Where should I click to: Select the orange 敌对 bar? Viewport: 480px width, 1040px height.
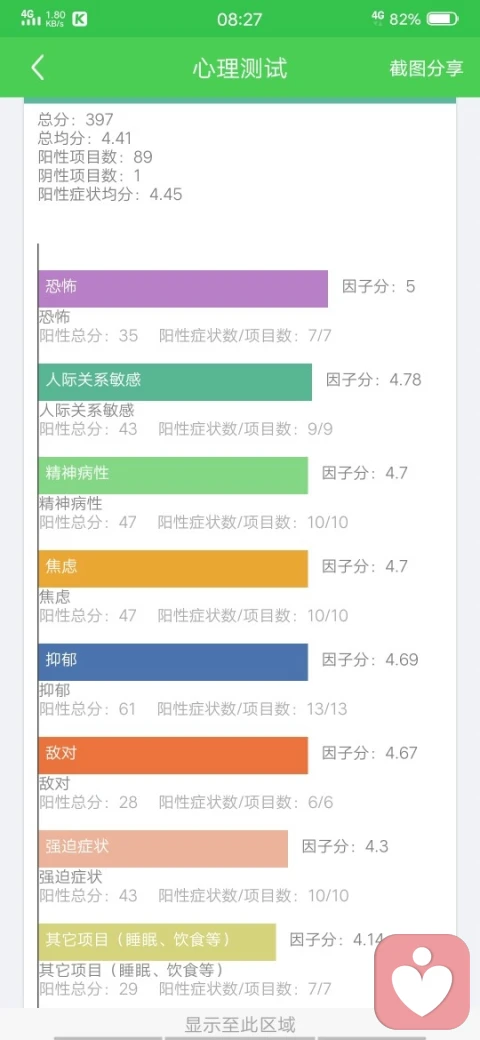pos(173,755)
